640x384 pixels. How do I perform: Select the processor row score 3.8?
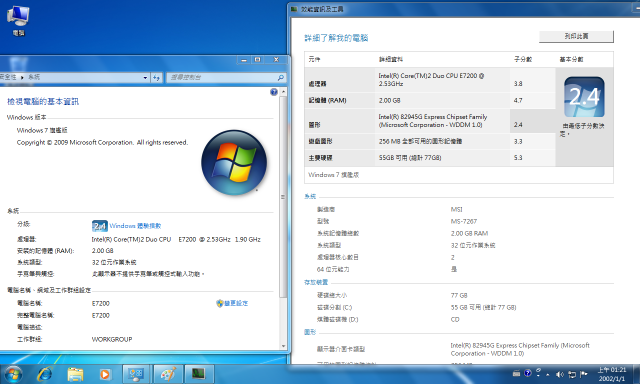tap(518, 84)
